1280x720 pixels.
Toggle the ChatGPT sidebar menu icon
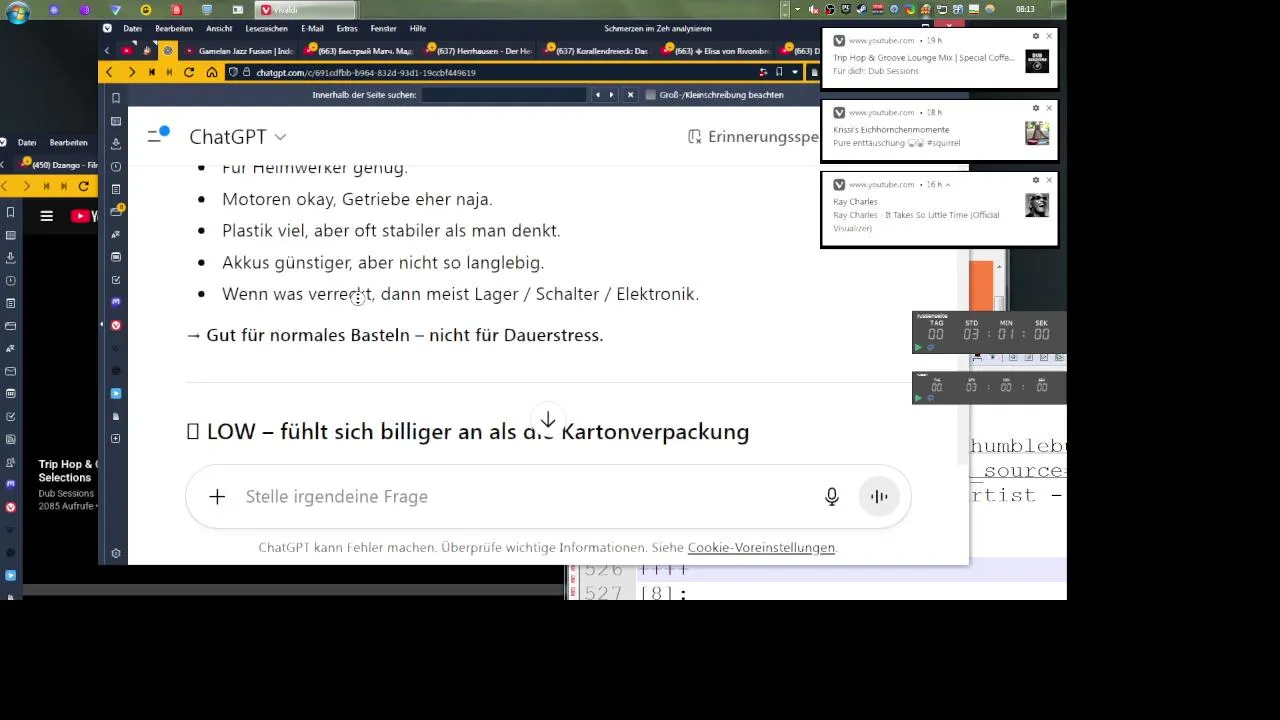(158, 136)
